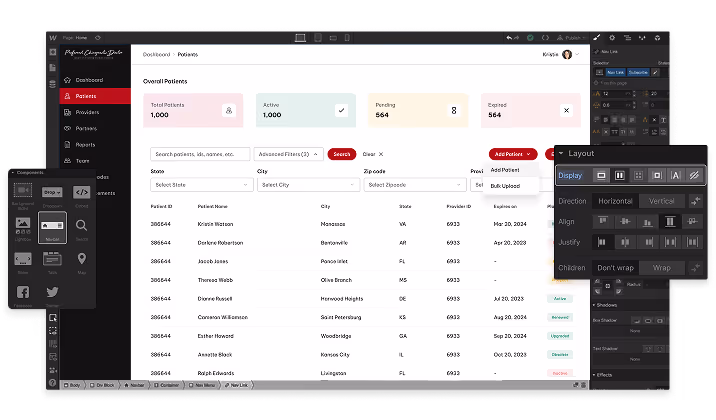Open the Reports sidebar item
Image resolution: width=716 pixels, height=420 pixels.
[95, 145]
